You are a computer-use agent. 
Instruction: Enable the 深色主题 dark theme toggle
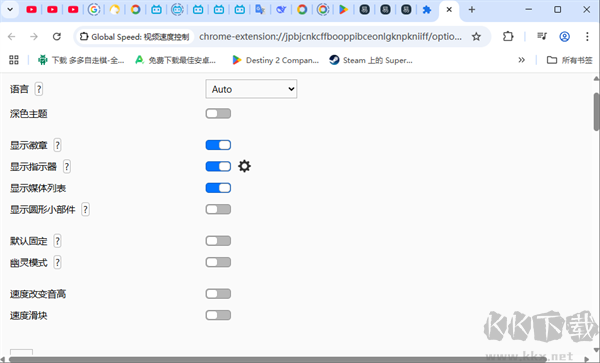click(x=218, y=114)
